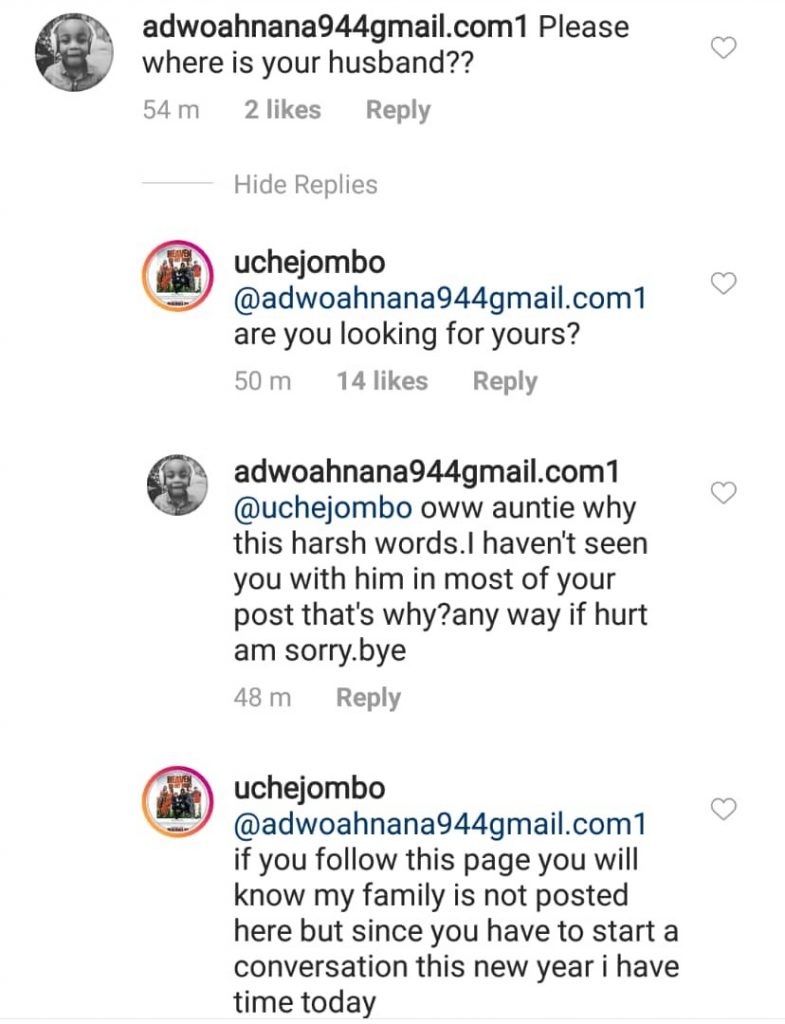Tap heart on the "oww auntie" reply
Viewport: 785px width, 1024px height.
pyautogui.click(x=723, y=492)
